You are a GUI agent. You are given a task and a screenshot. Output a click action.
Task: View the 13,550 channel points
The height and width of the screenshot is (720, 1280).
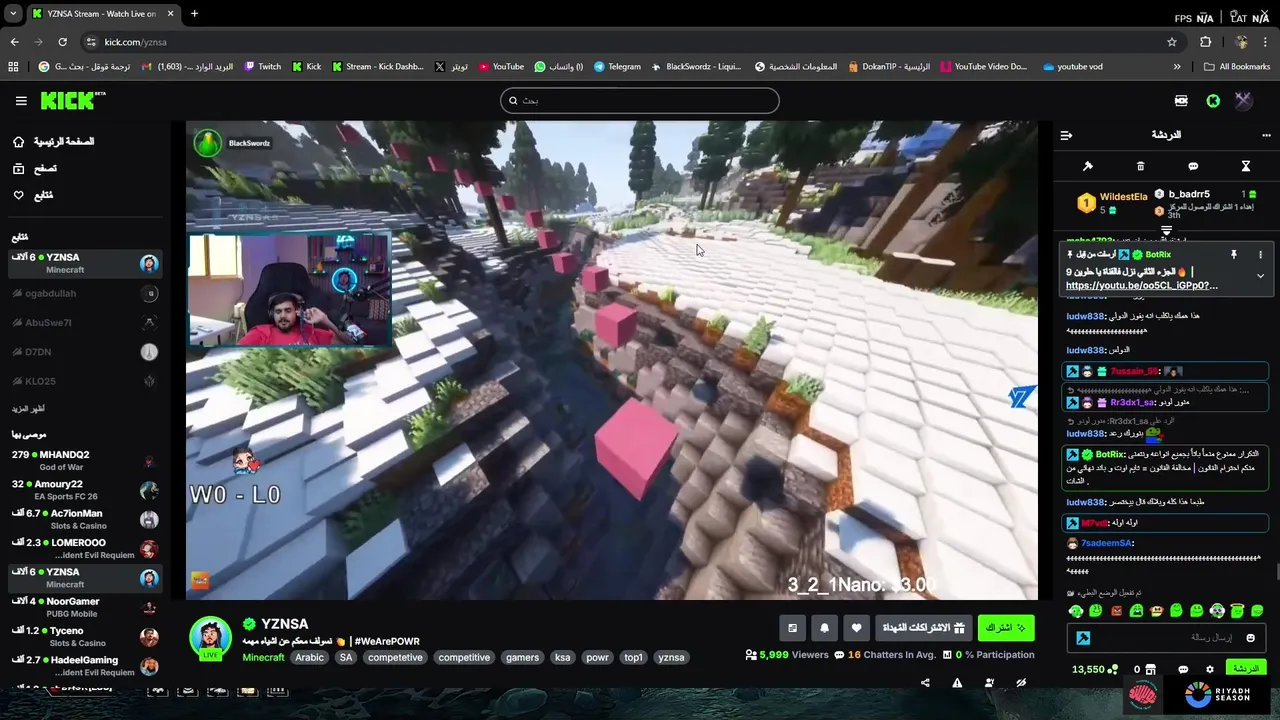[1093, 670]
